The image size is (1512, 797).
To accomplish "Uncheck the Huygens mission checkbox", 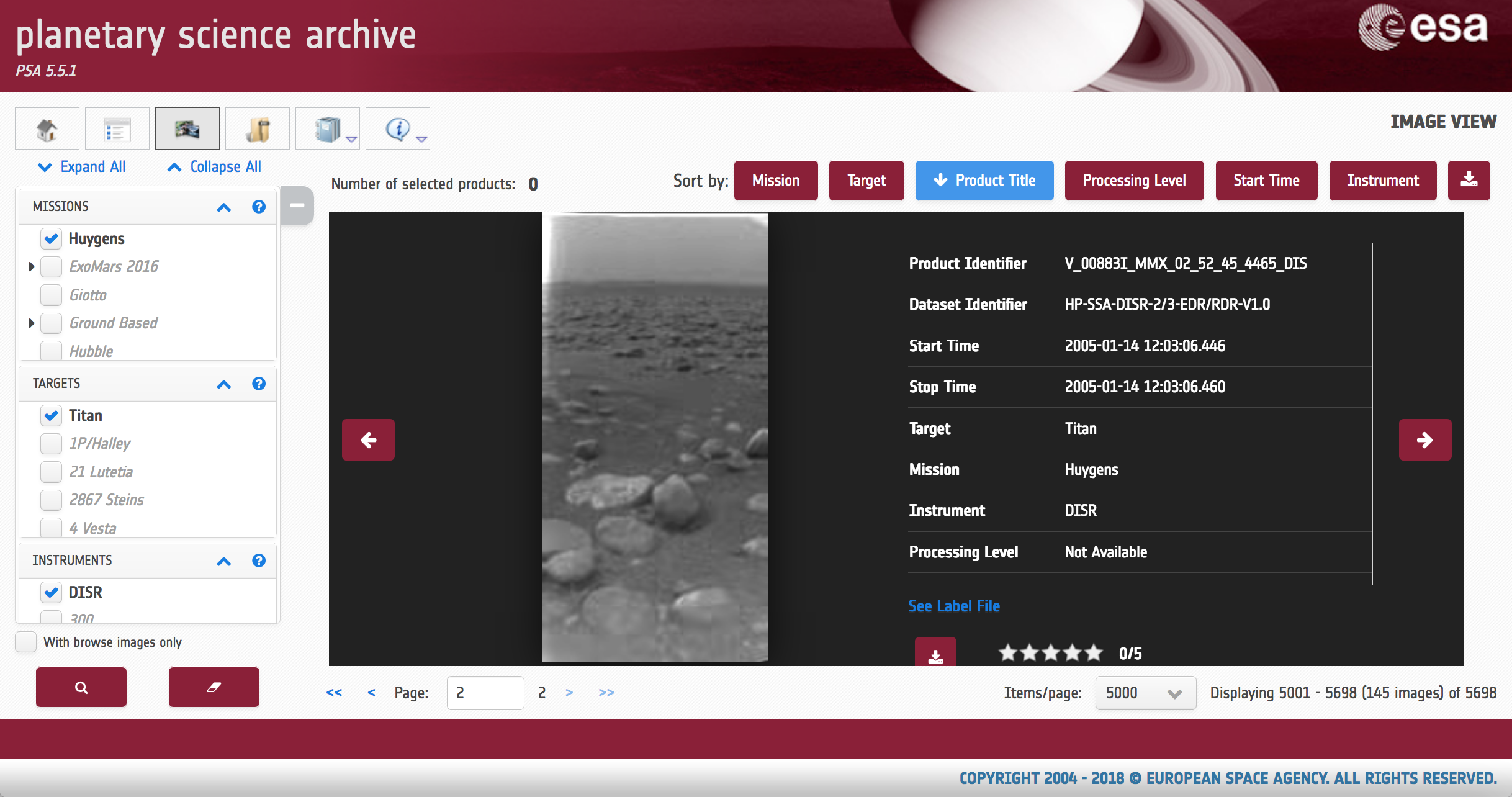I will [x=52, y=238].
